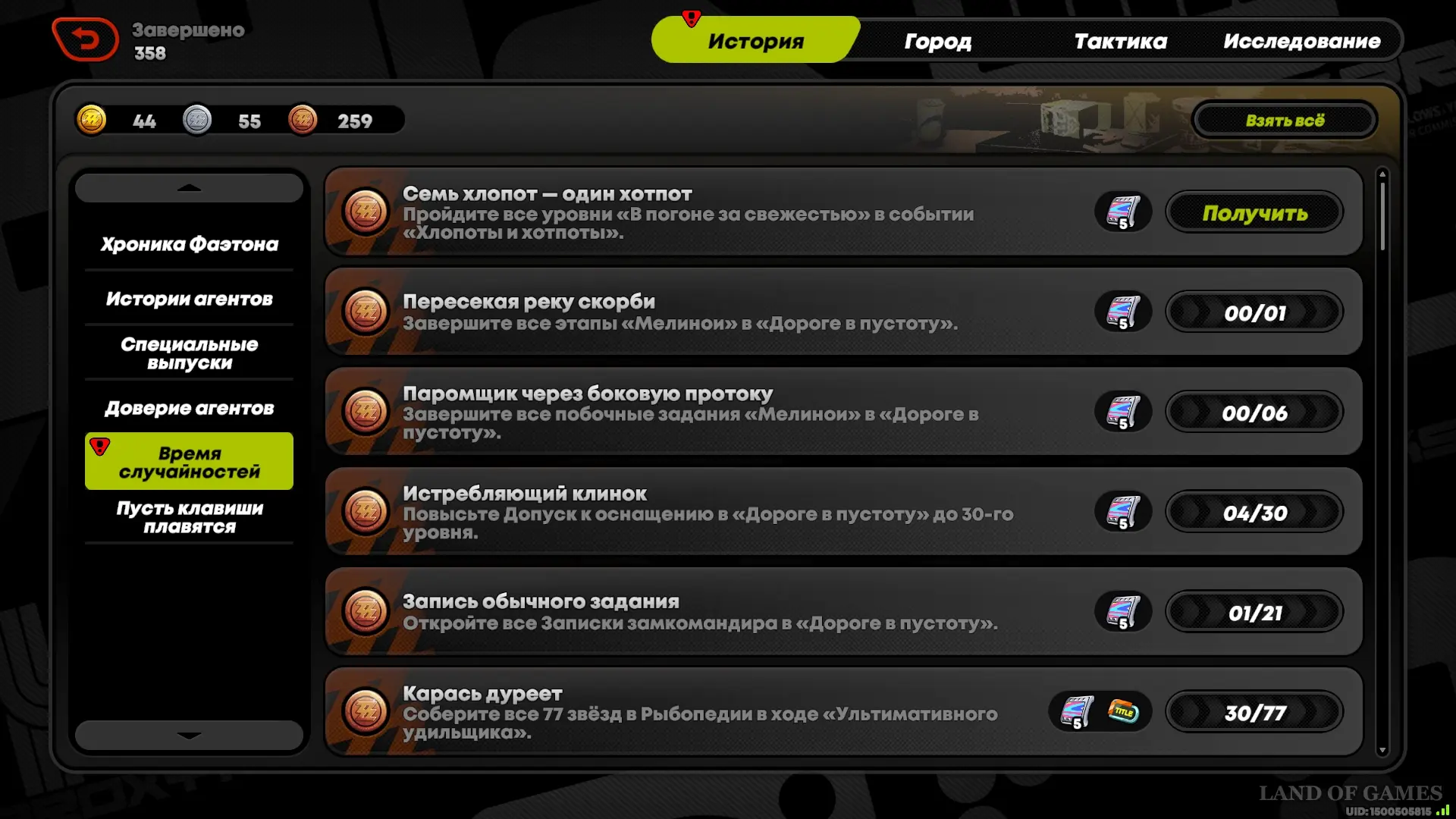Claim reward with Получить button
1456x819 pixels.
click(x=1254, y=212)
